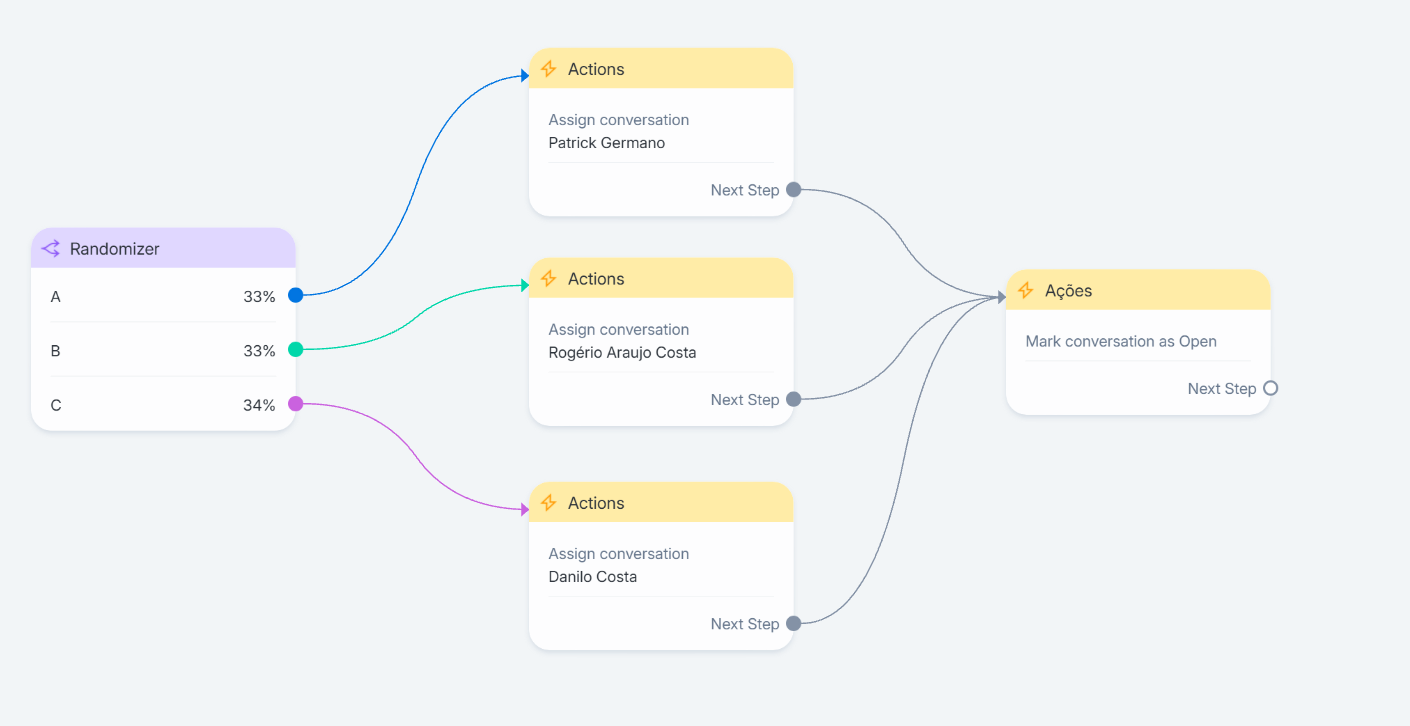
Task: Open Actions node header above Rogério Araujo Costa
Action: [661, 278]
